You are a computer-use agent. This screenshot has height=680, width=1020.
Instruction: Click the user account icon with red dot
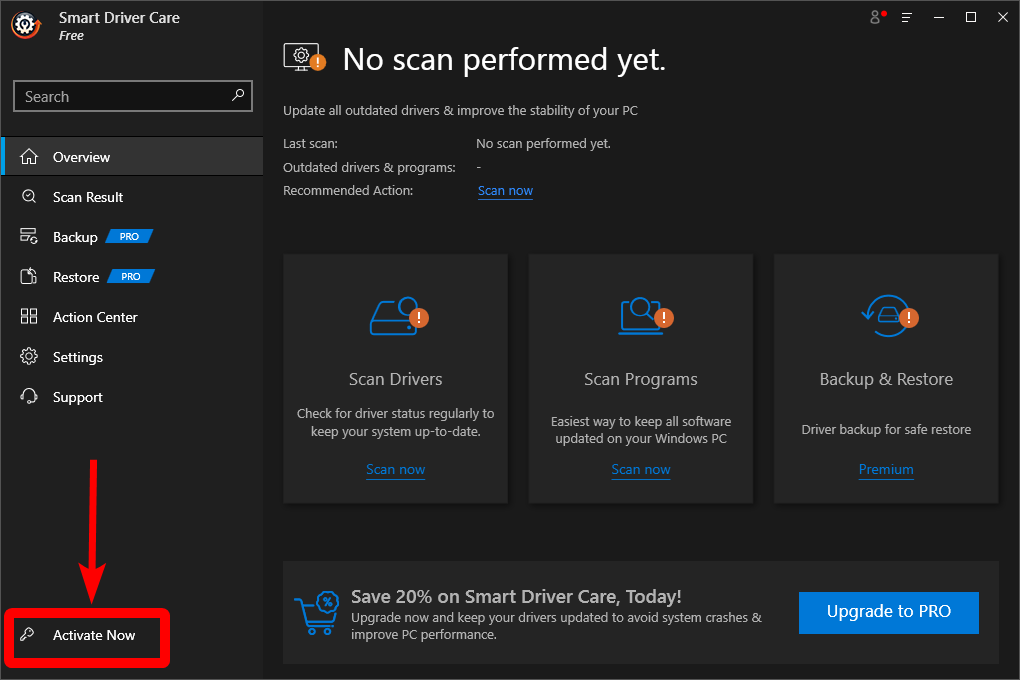[x=878, y=17]
